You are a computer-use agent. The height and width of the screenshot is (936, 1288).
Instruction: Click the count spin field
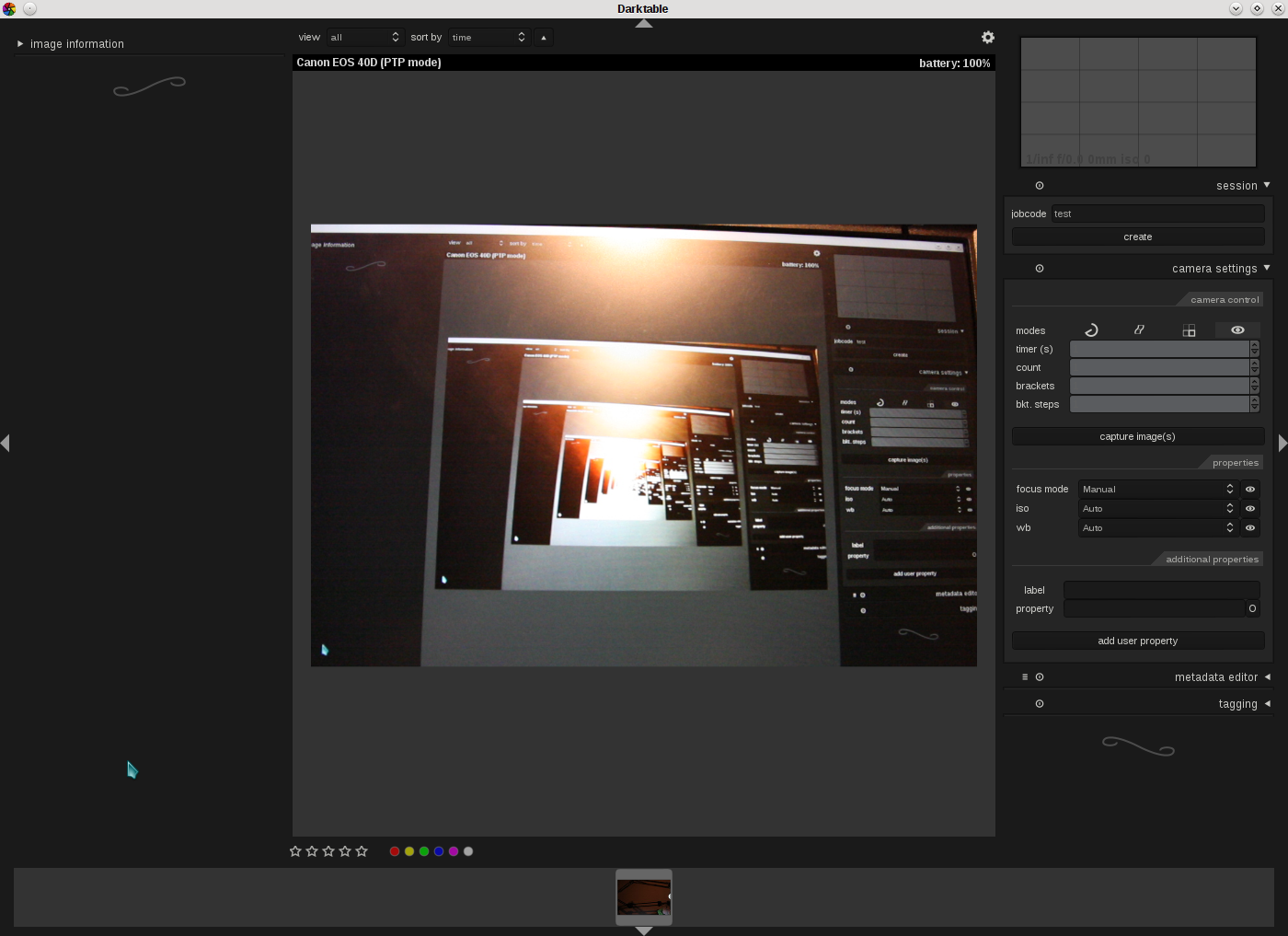point(1159,367)
